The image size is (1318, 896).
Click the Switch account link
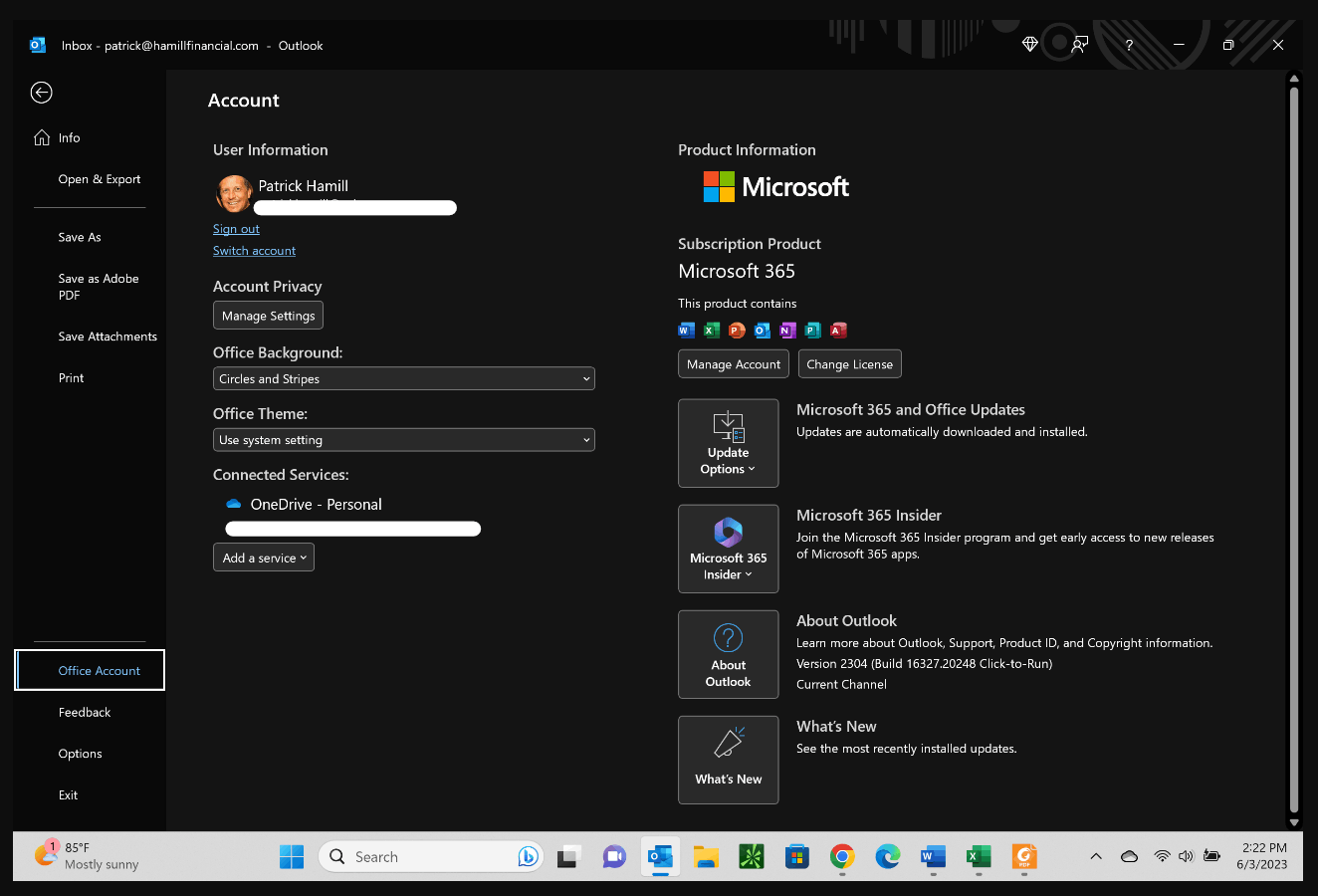coord(254,251)
